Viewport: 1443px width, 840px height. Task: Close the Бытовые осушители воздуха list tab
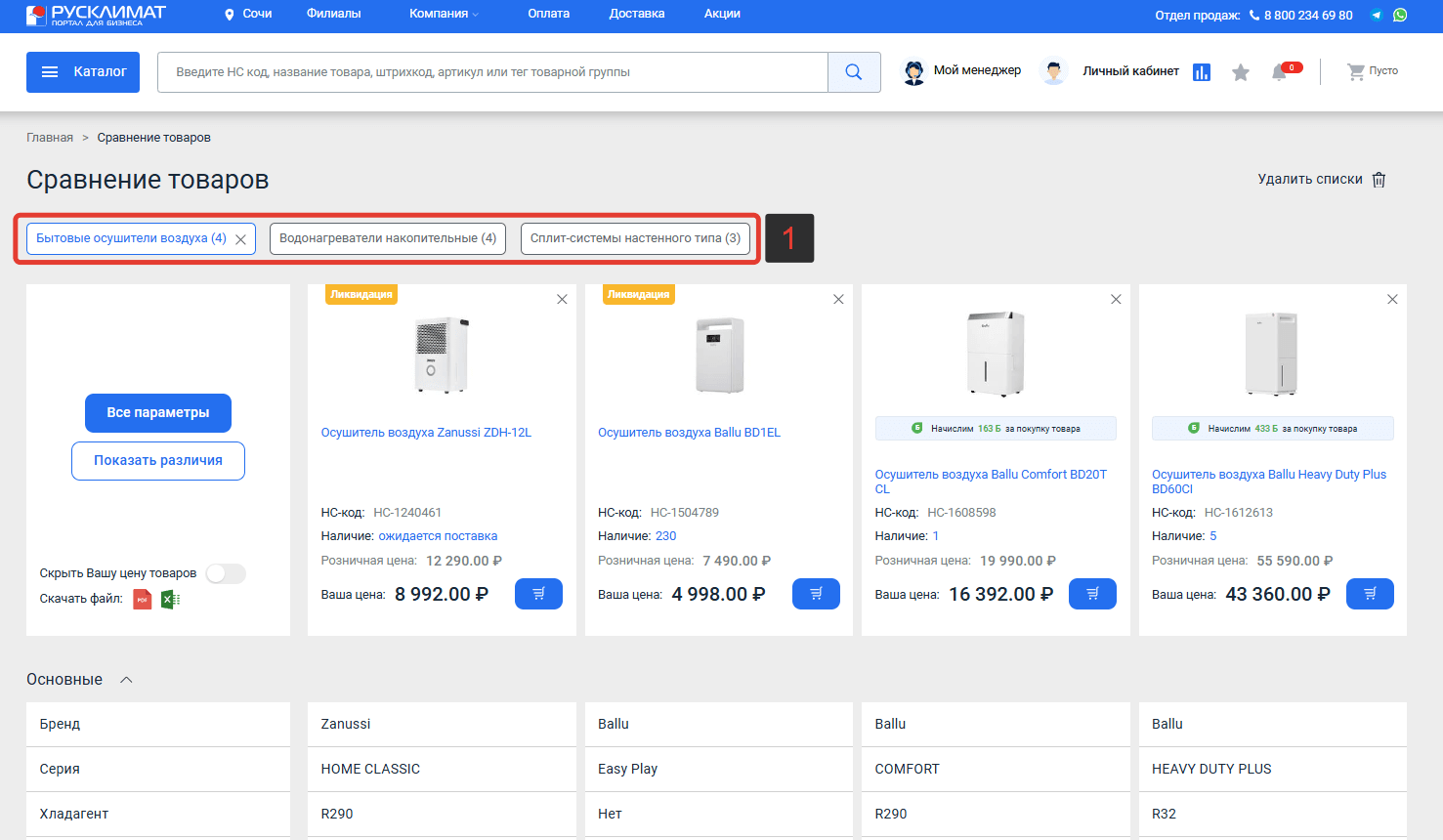[240, 239]
